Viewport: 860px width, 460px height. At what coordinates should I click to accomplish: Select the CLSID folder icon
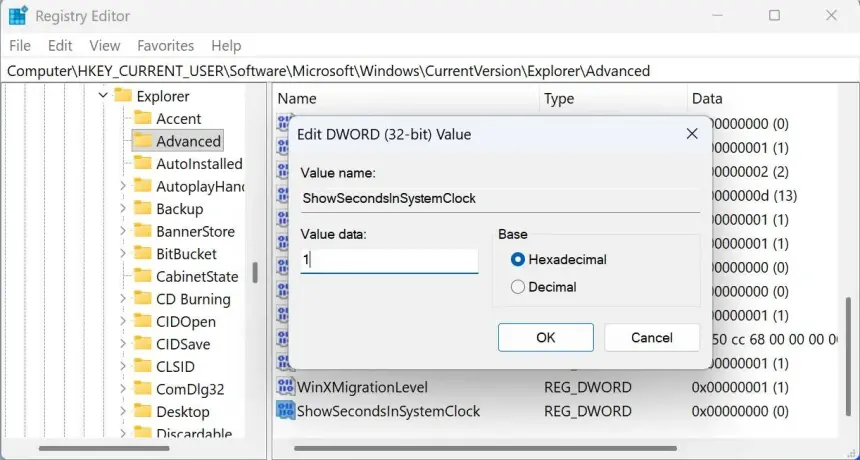pos(142,367)
